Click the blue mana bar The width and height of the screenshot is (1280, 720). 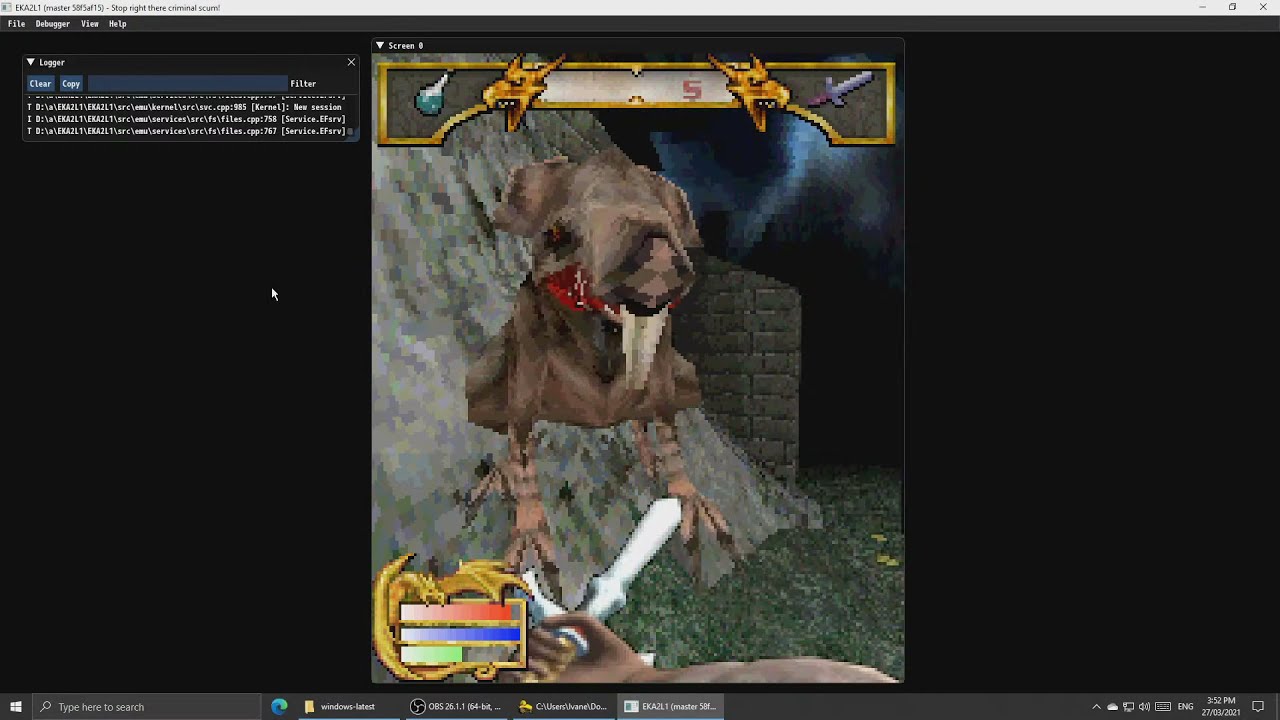(x=461, y=634)
